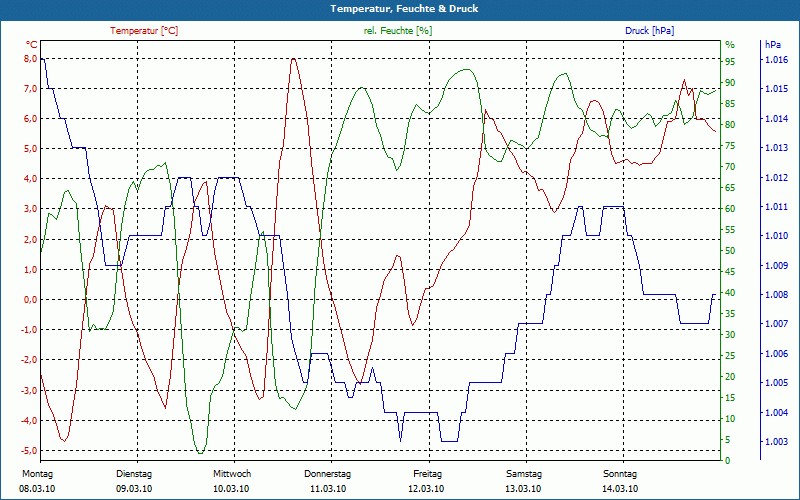Click the '90' humidity axis value
The image size is (800, 500).
tap(730, 83)
